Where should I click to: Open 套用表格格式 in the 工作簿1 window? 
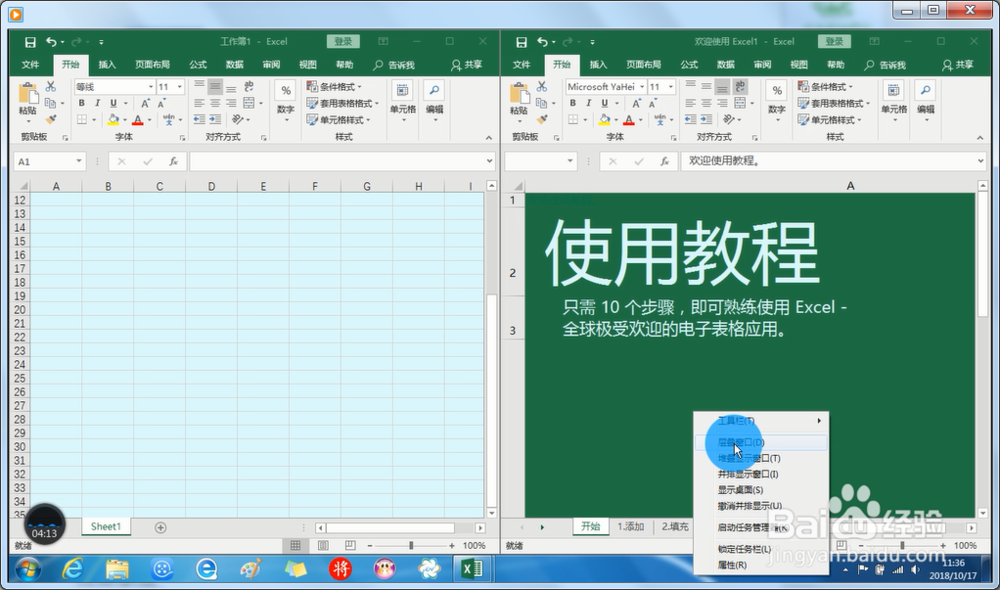tap(342, 103)
